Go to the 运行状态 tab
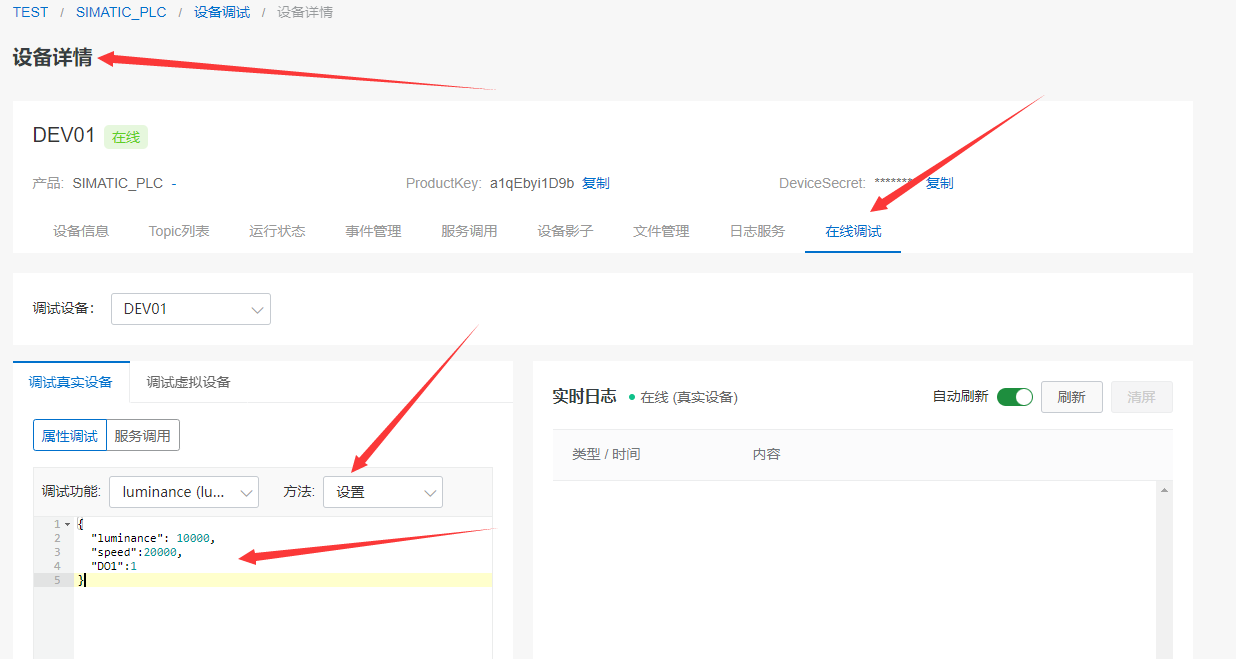This screenshot has height=659, width=1236. (x=277, y=231)
